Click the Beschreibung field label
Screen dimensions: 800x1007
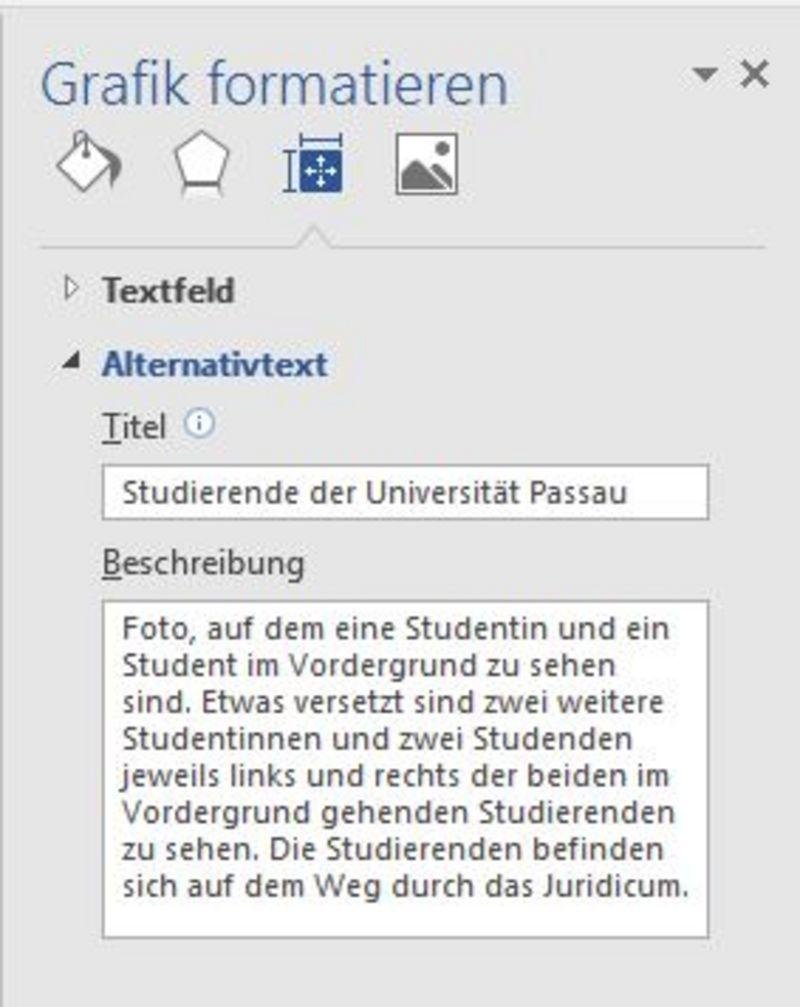click(x=204, y=565)
